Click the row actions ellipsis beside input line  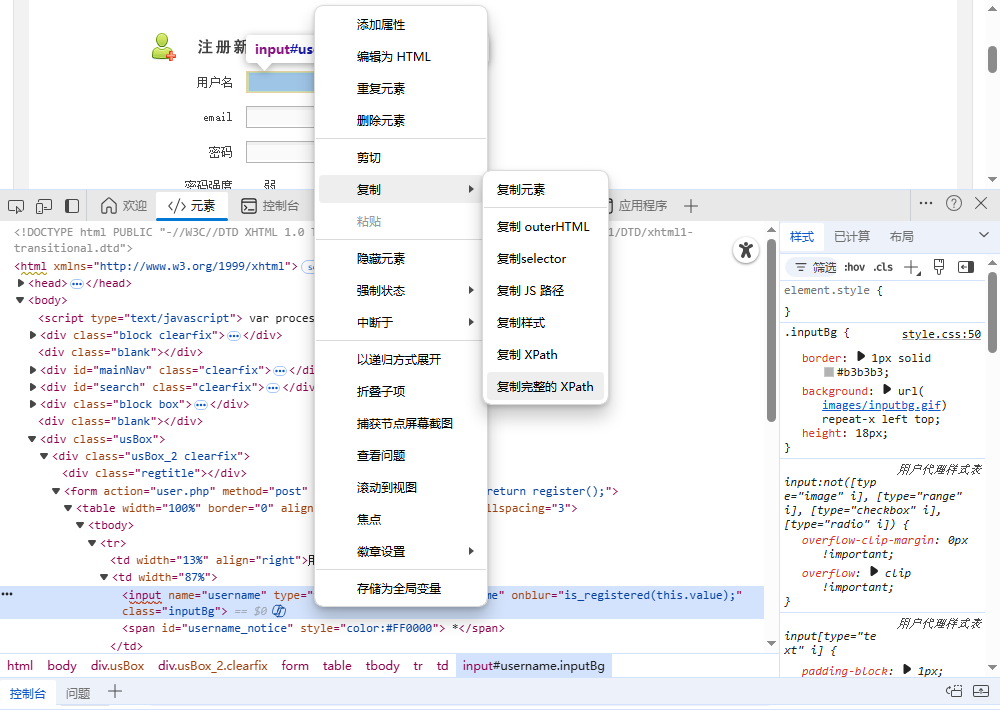click(7, 594)
